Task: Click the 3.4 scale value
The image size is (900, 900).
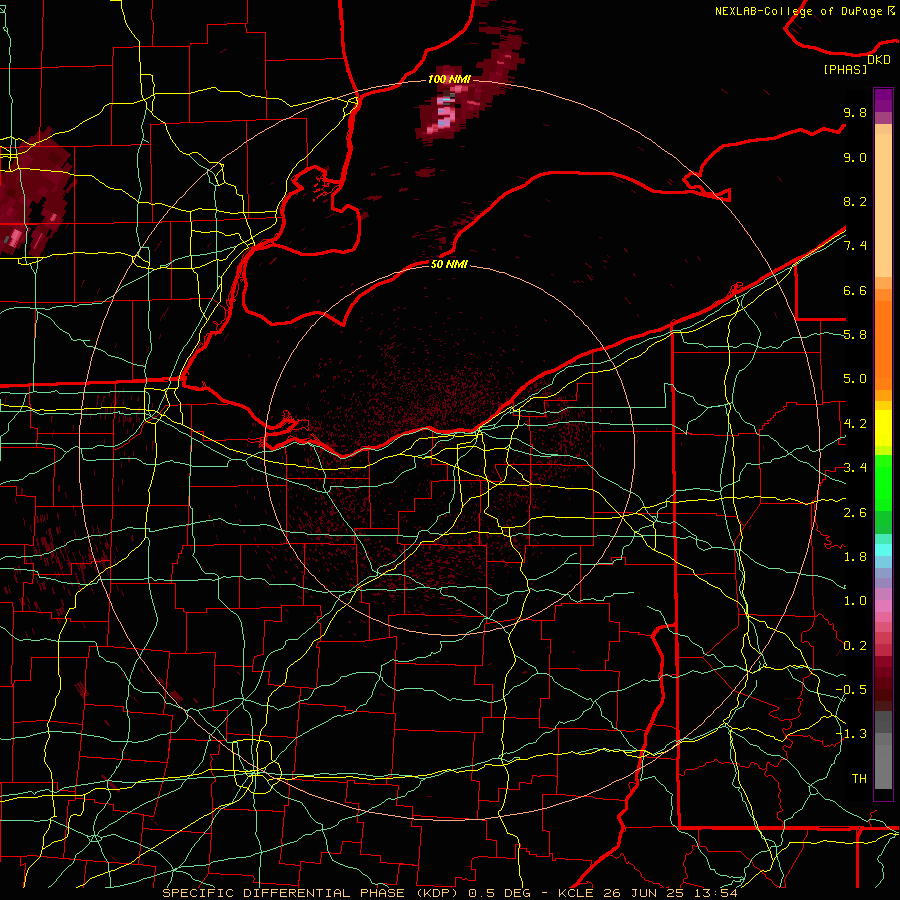Action: pos(855,468)
